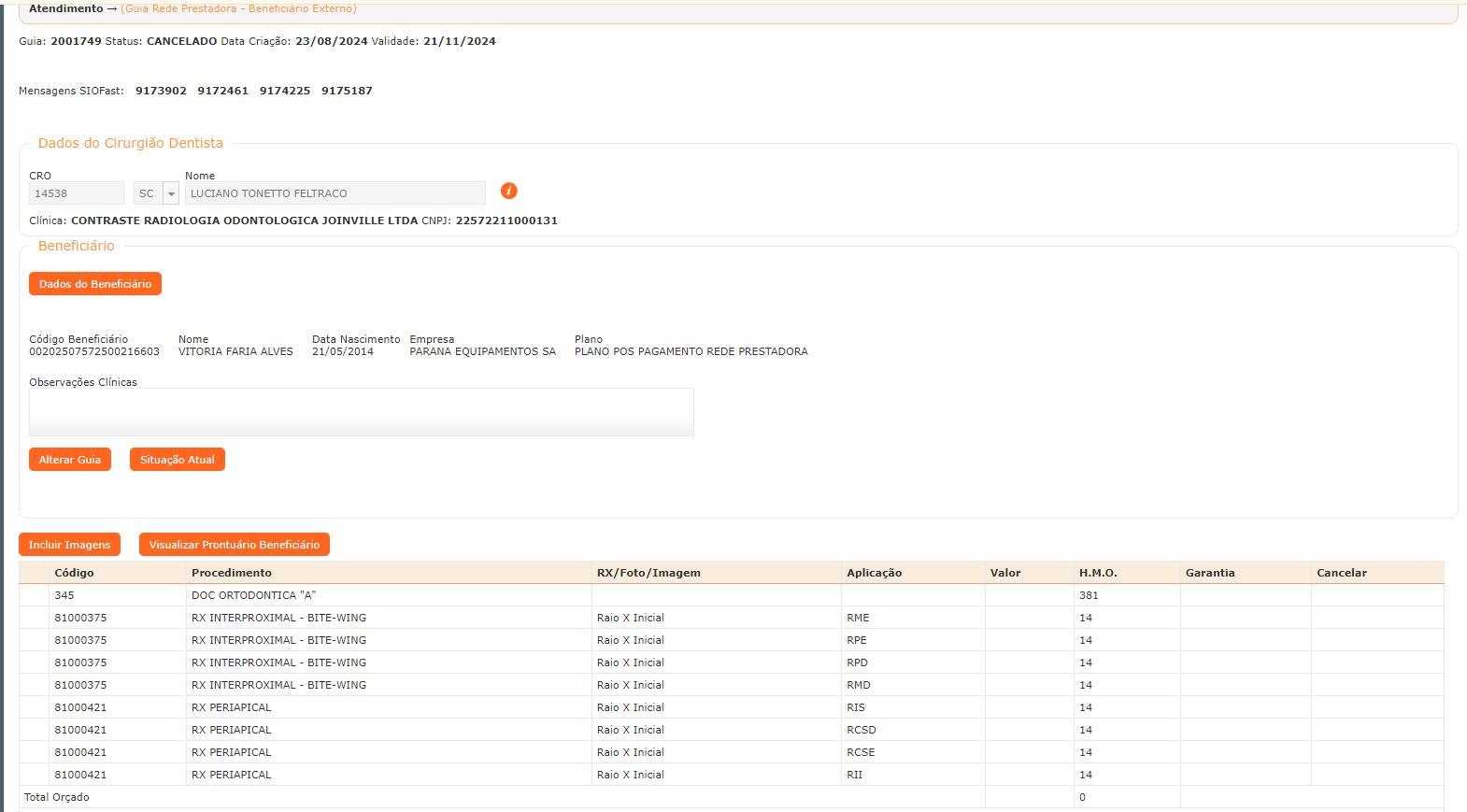Select the DOC ORTODONTICA "A" procedure row
Image resolution: width=1467 pixels, height=812 pixels.
point(253,595)
